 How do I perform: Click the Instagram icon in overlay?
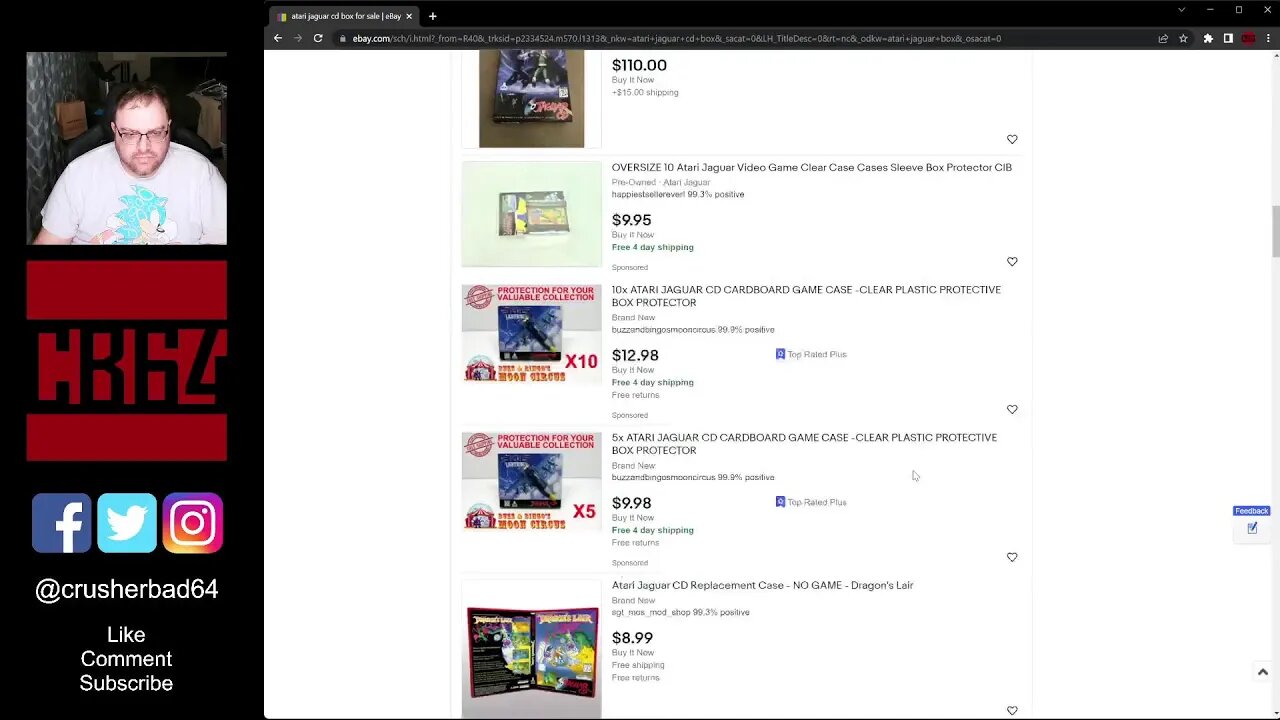point(193,523)
